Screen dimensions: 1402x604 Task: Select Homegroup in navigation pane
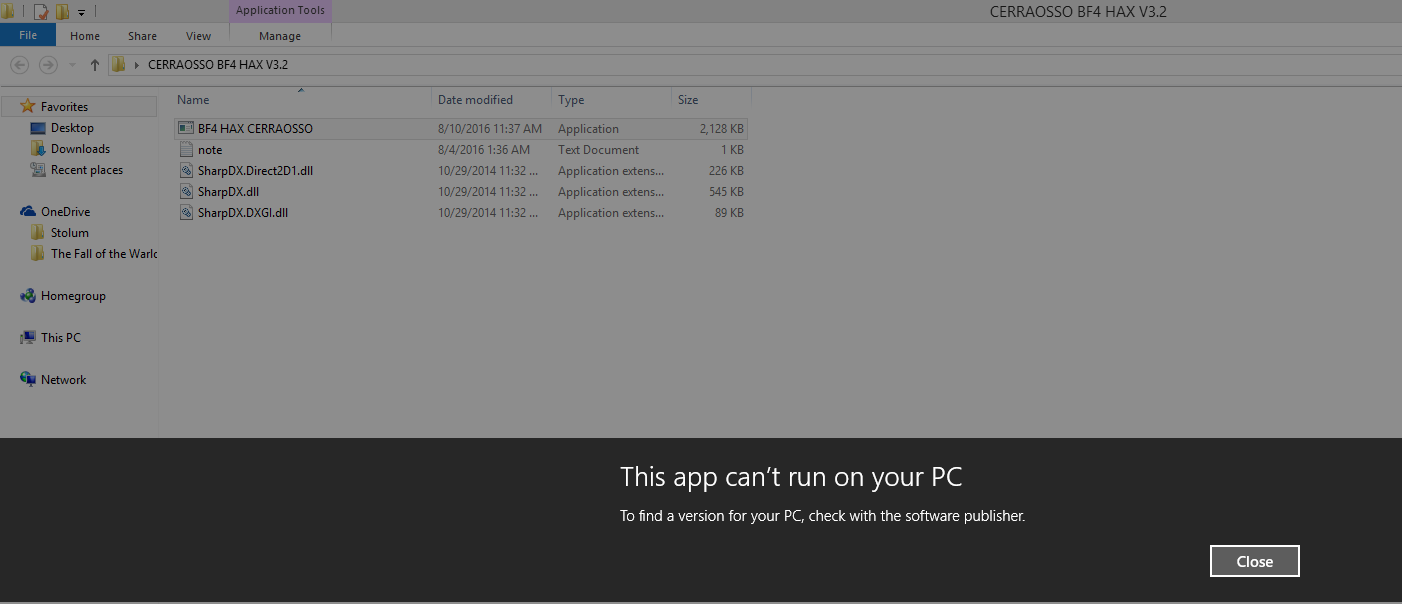[x=73, y=296]
